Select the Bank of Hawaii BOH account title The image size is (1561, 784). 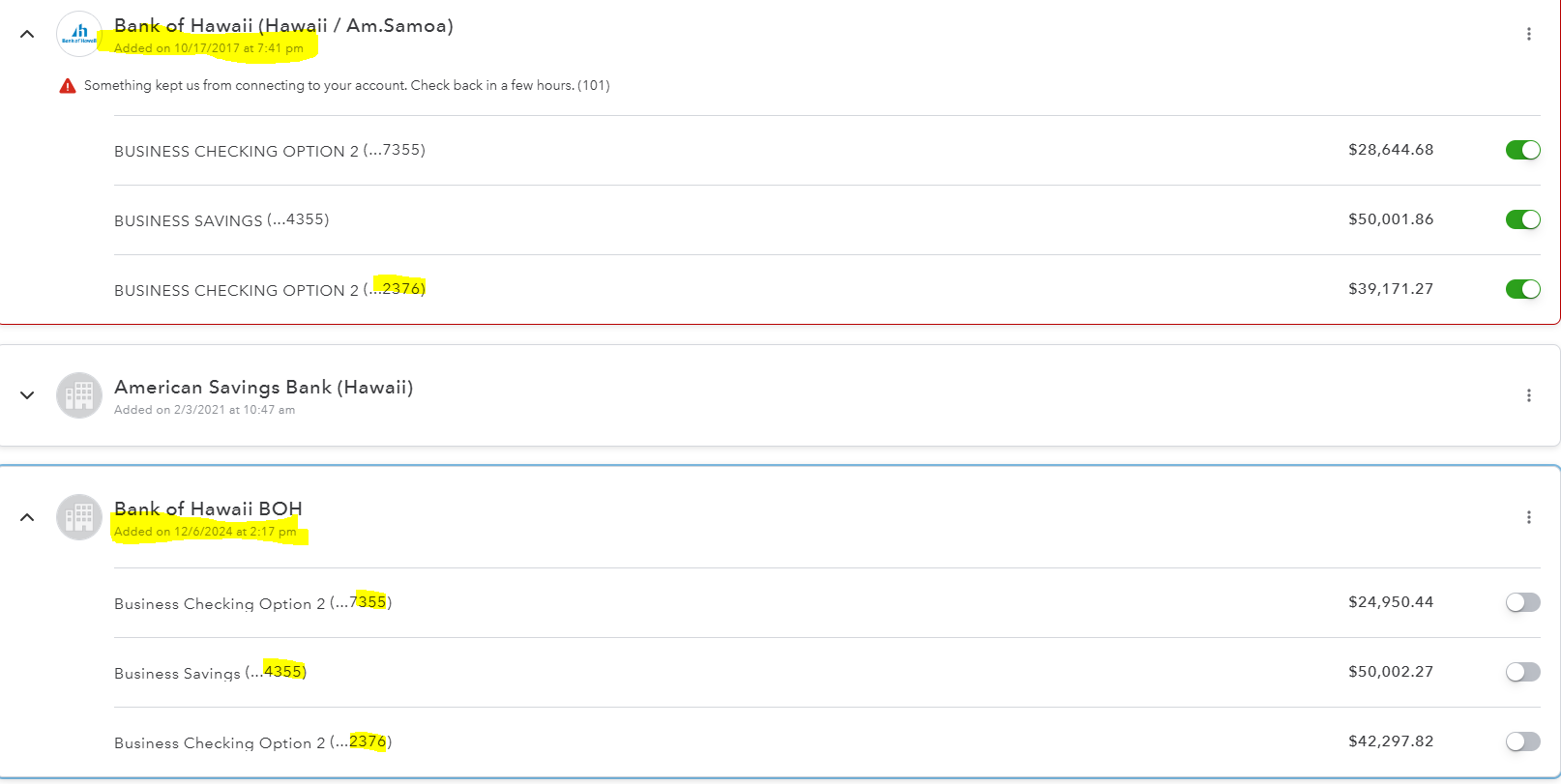pos(208,508)
